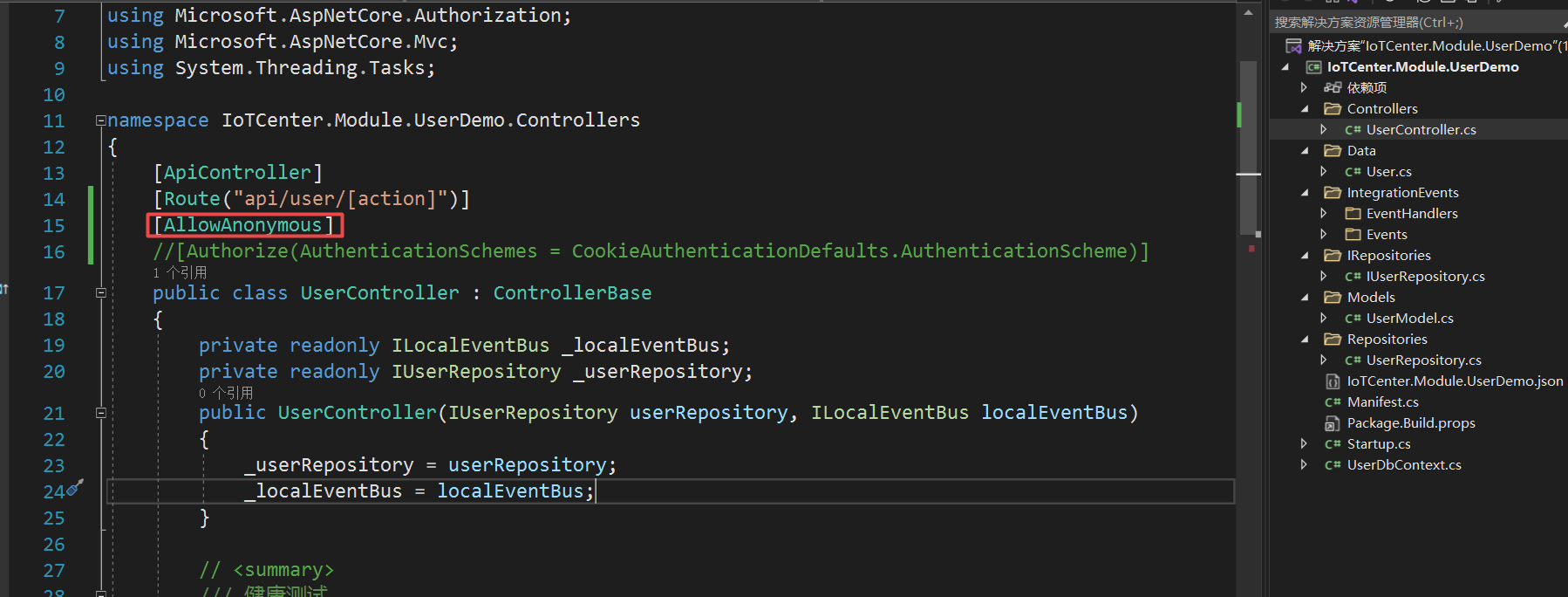Click the C# icon beside UserController.cs

[x=1353, y=130]
